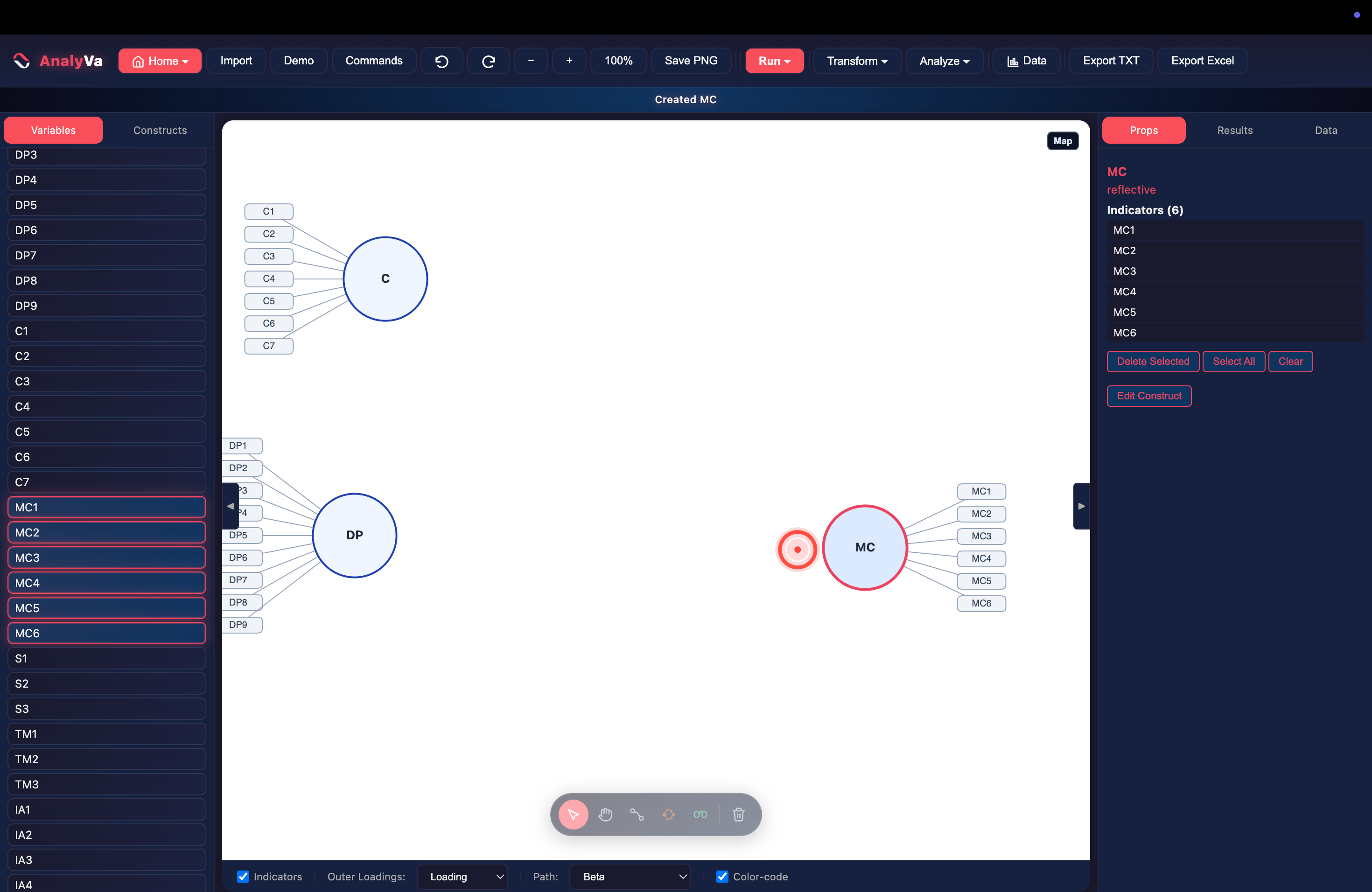Image resolution: width=1372 pixels, height=892 pixels.
Task: Select variable C4 in the left list
Action: pyautogui.click(x=107, y=407)
